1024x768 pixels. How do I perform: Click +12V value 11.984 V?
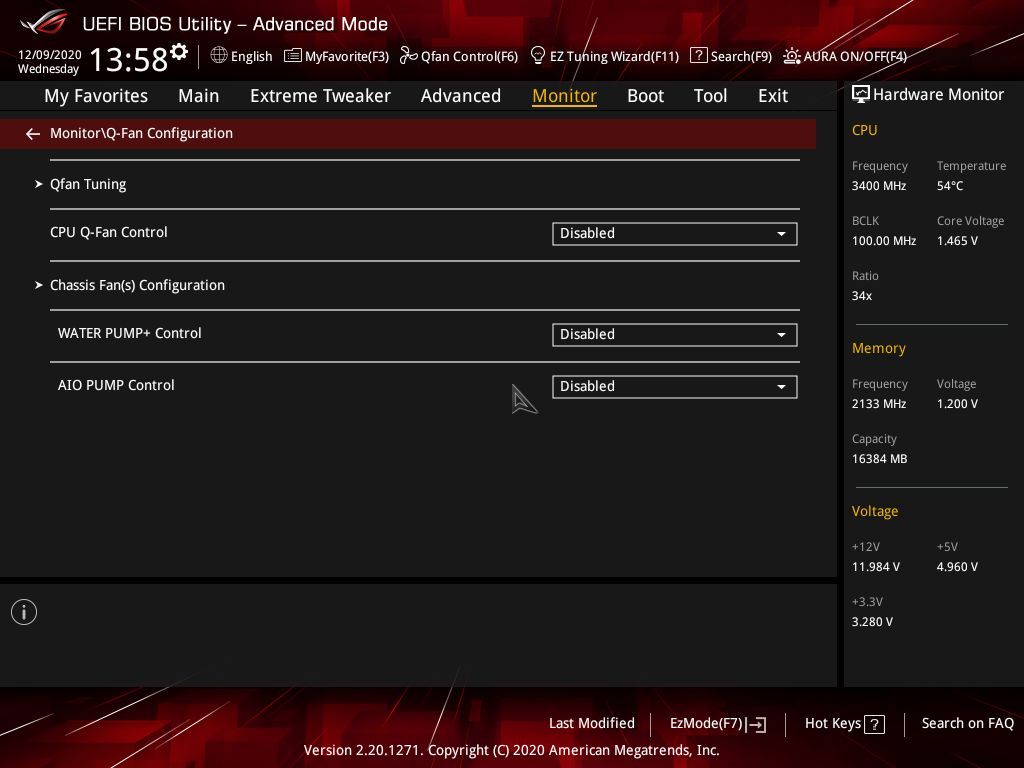[875, 567]
